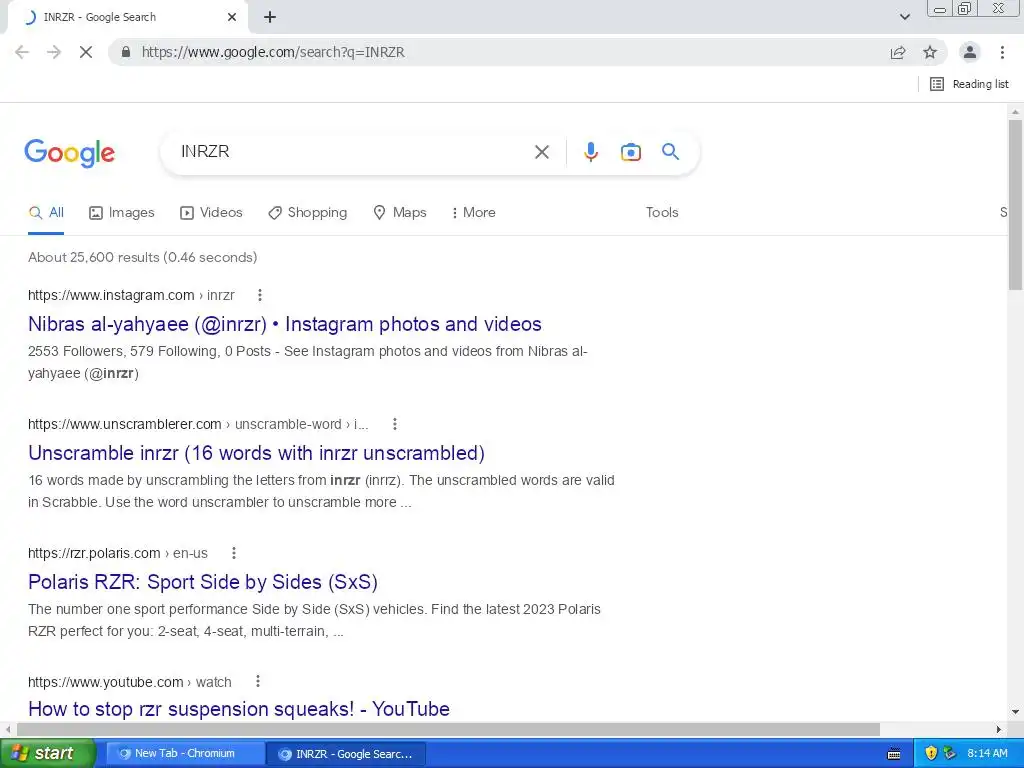Open the security shield tray icon
The height and width of the screenshot is (768, 1024).
pos(931,754)
